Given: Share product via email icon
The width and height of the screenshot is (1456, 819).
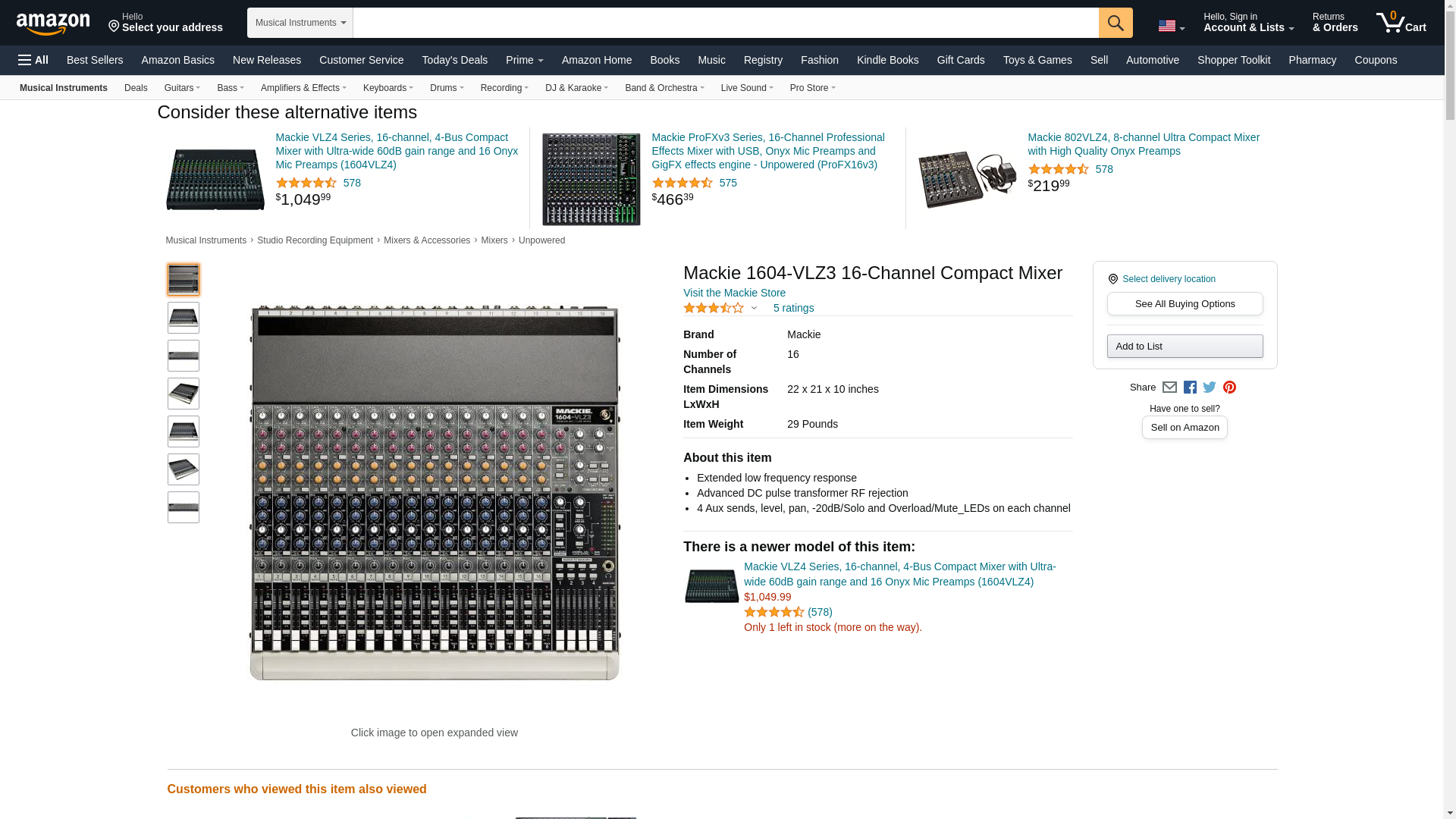Looking at the screenshot, I should [1169, 388].
